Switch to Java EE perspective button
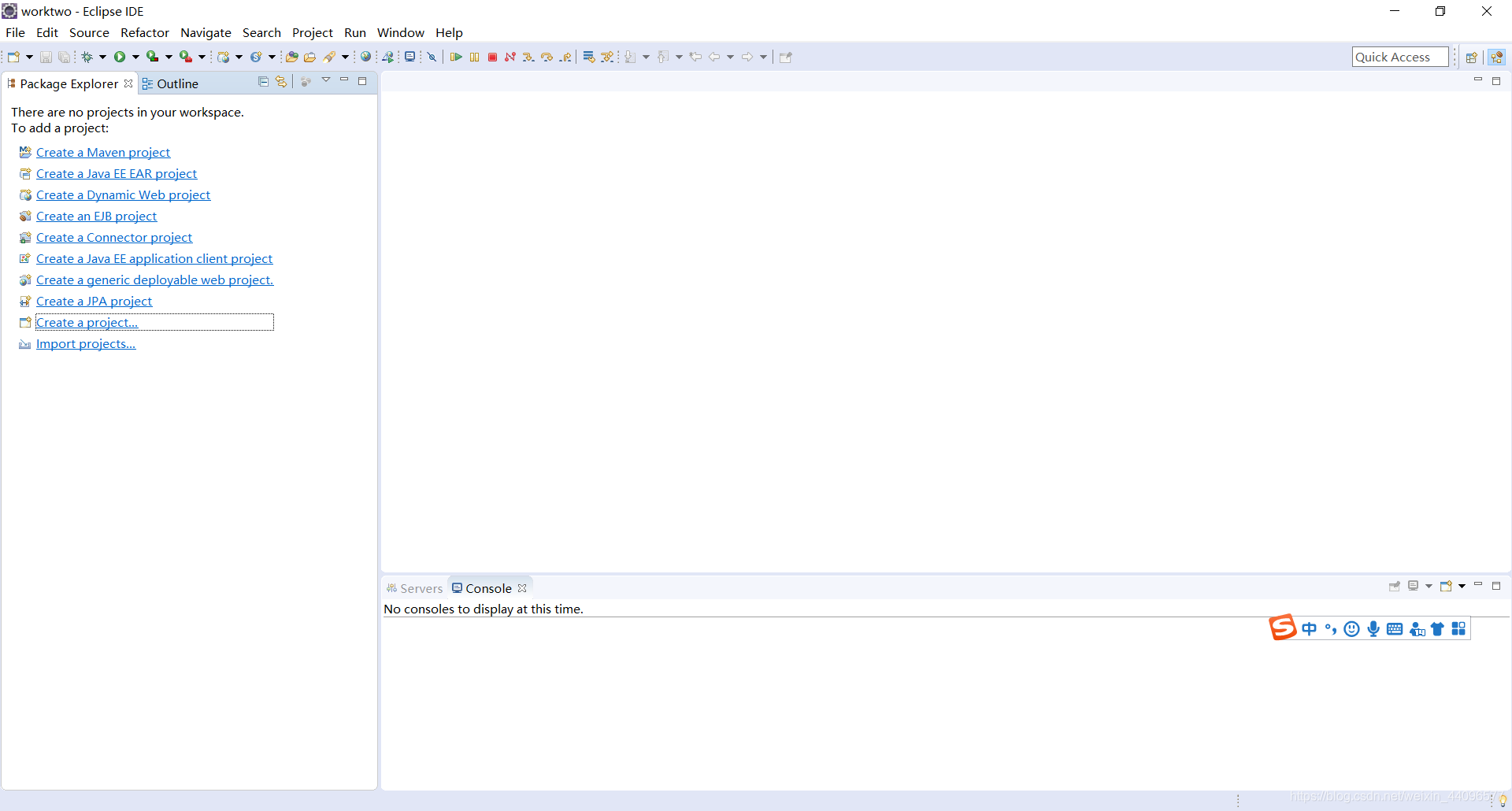 click(1497, 57)
